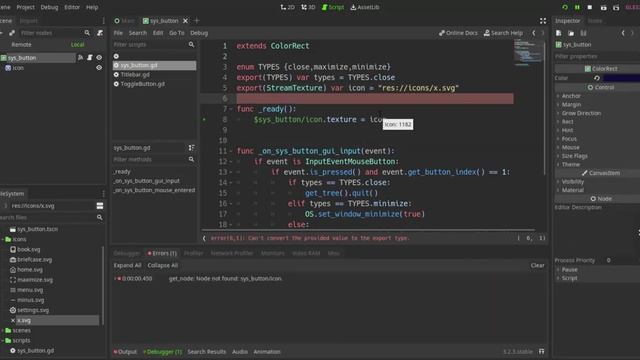The width and height of the screenshot is (640, 360).
Task: Open the Editor menu
Action: coord(72,7)
